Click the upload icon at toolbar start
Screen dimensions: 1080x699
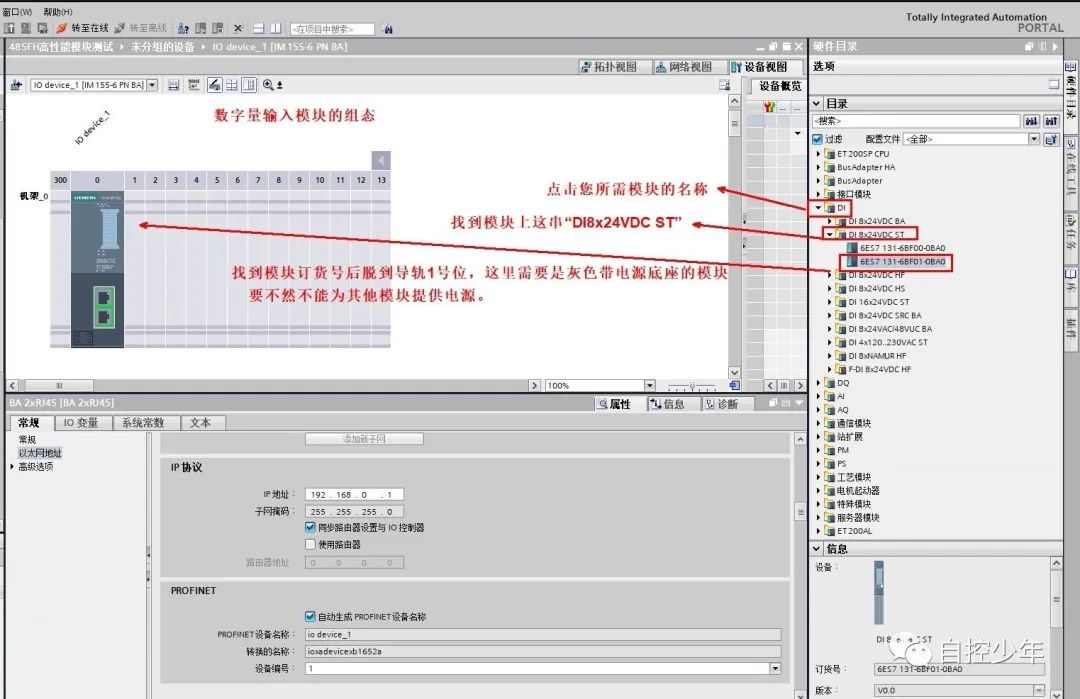tap(9, 28)
